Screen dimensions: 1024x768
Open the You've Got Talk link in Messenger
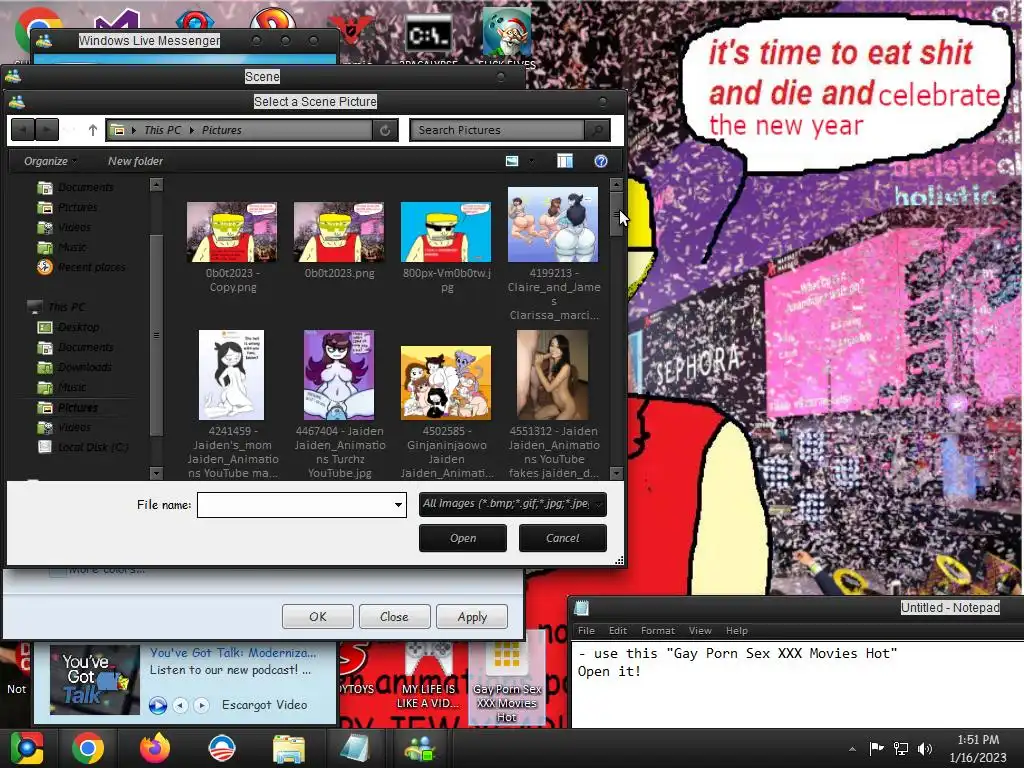(233, 652)
